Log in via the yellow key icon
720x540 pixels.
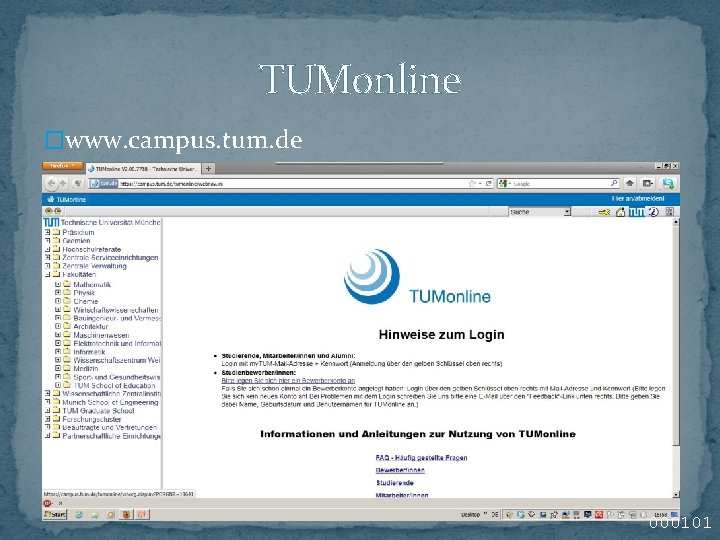pyautogui.click(x=604, y=212)
